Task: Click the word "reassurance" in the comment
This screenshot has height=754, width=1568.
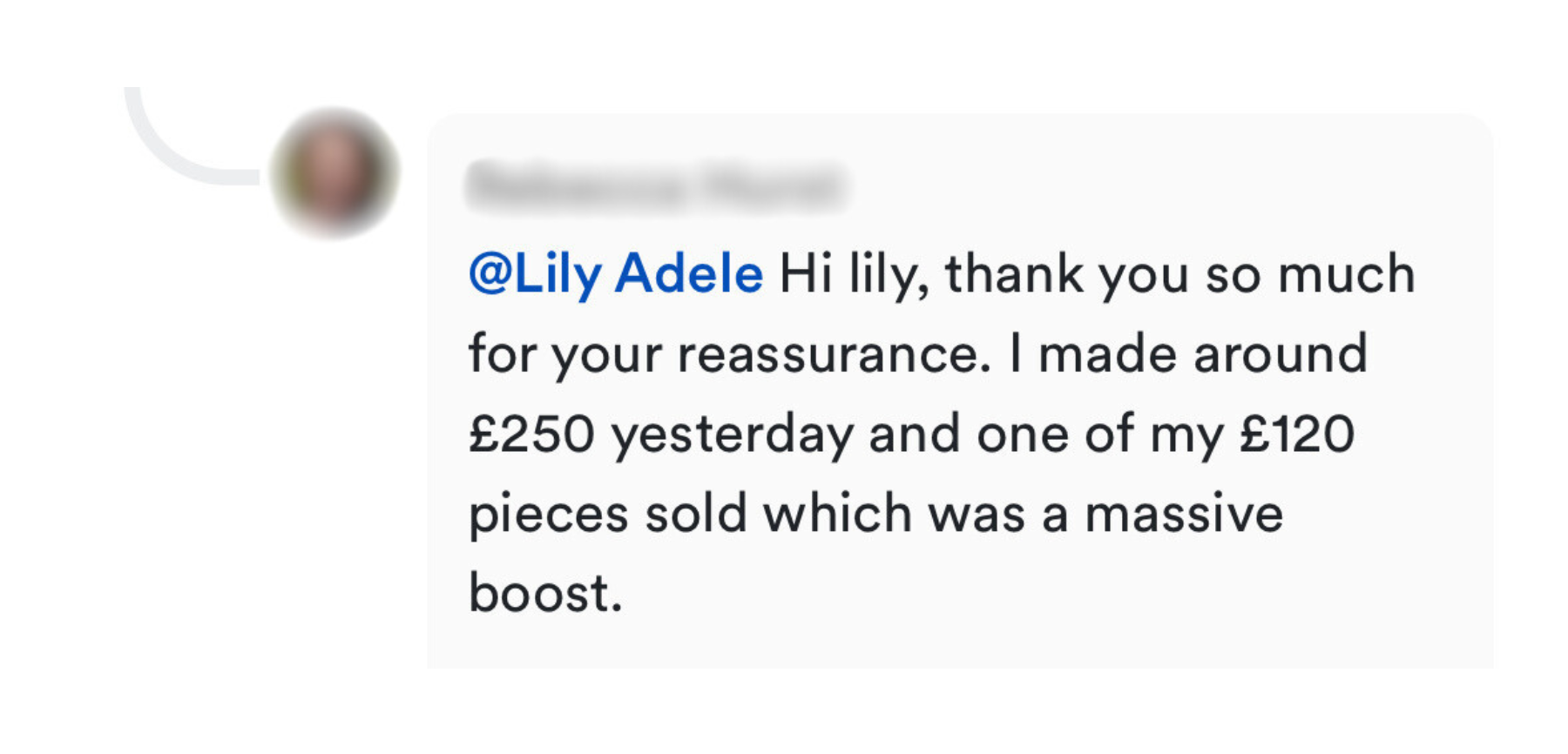Action: [834, 355]
